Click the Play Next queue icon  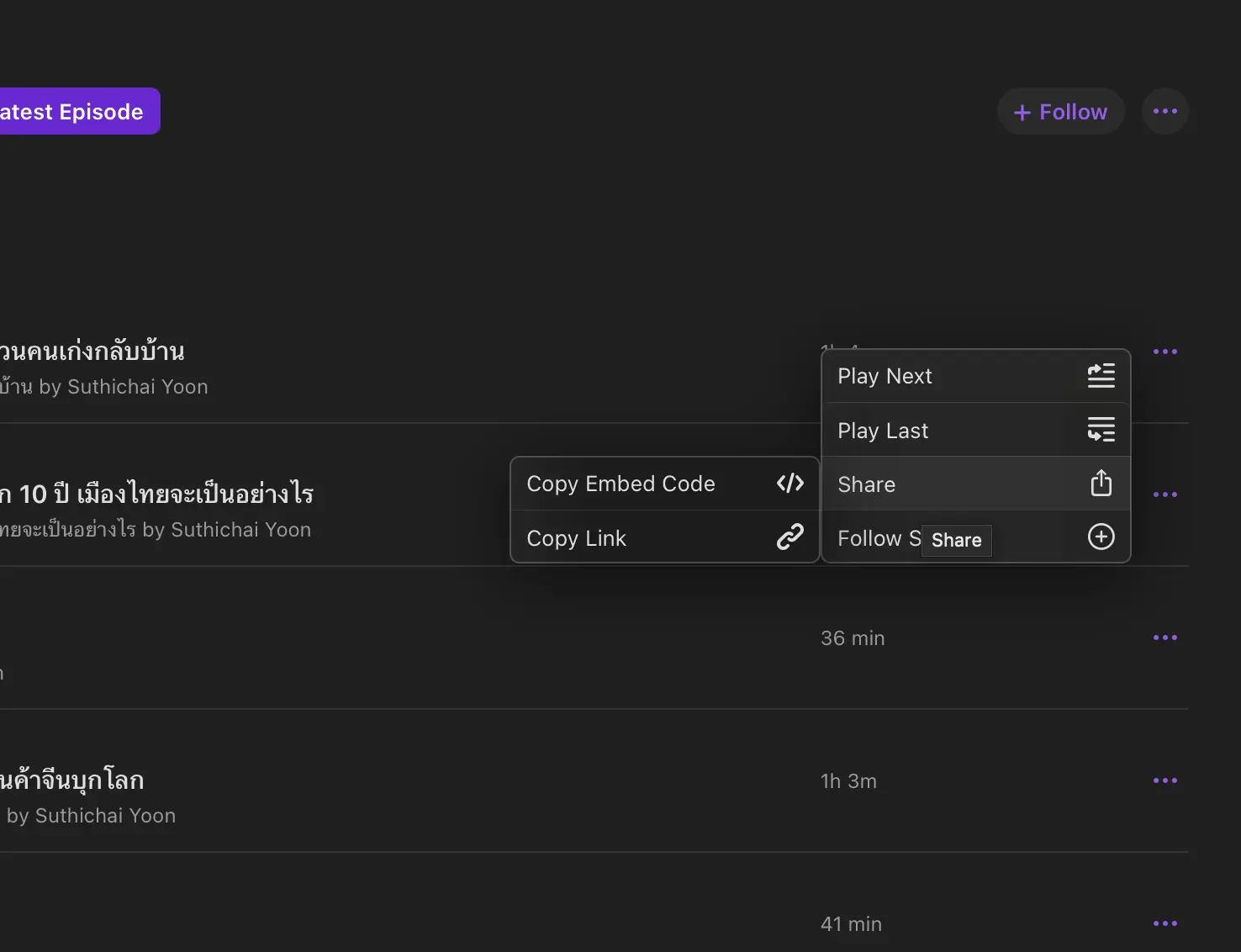tap(1101, 376)
